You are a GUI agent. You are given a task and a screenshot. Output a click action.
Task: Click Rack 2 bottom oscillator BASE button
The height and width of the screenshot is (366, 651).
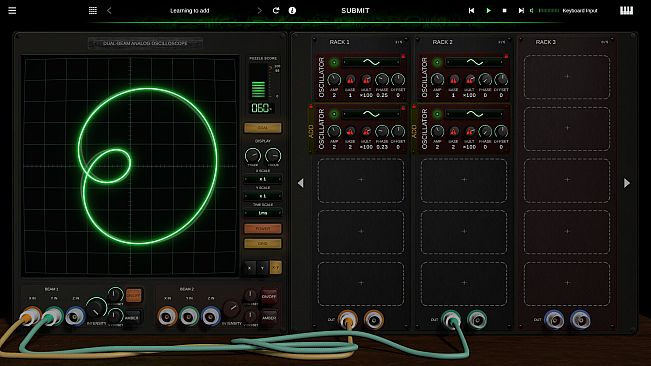coord(453,131)
